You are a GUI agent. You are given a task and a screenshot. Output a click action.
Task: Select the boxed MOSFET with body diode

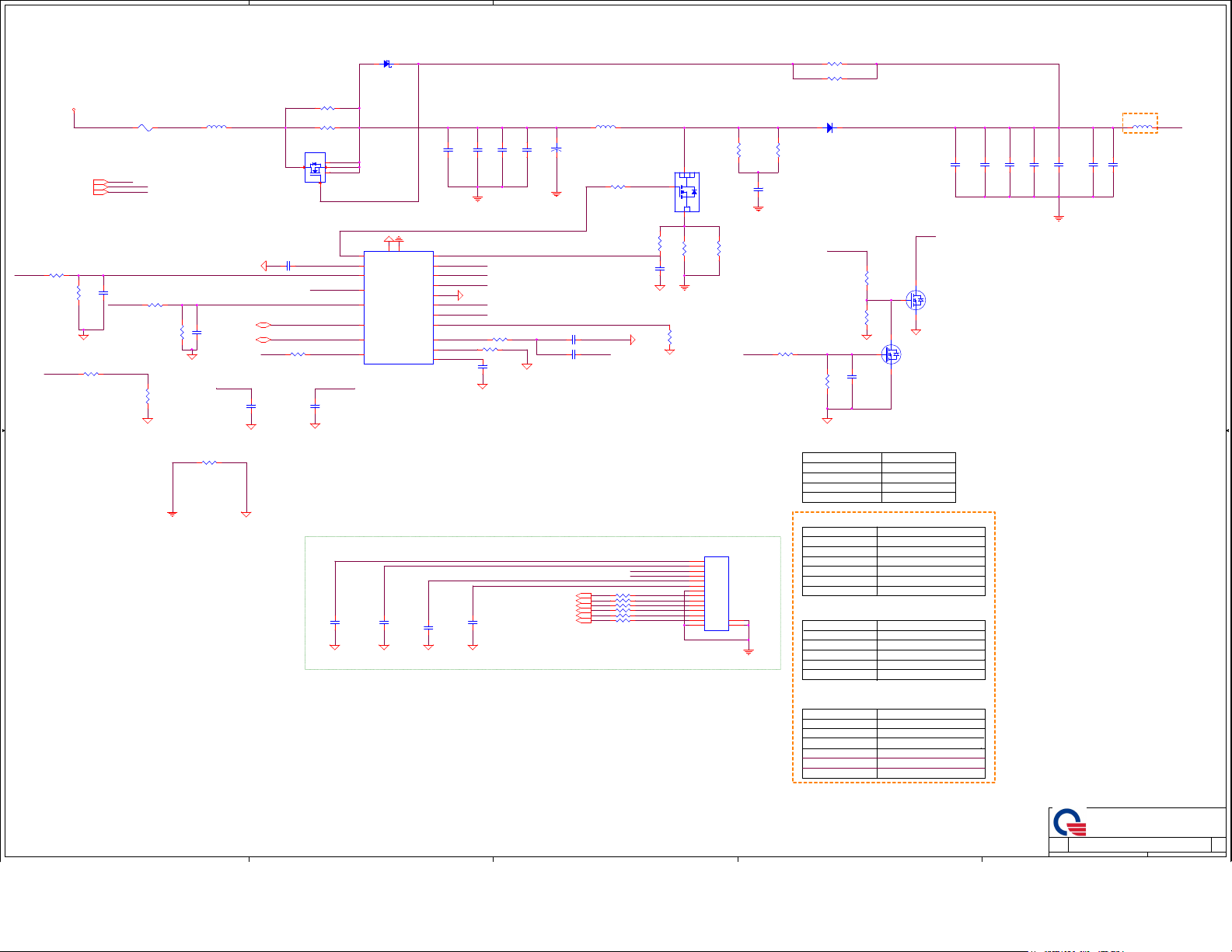tap(687, 192)
